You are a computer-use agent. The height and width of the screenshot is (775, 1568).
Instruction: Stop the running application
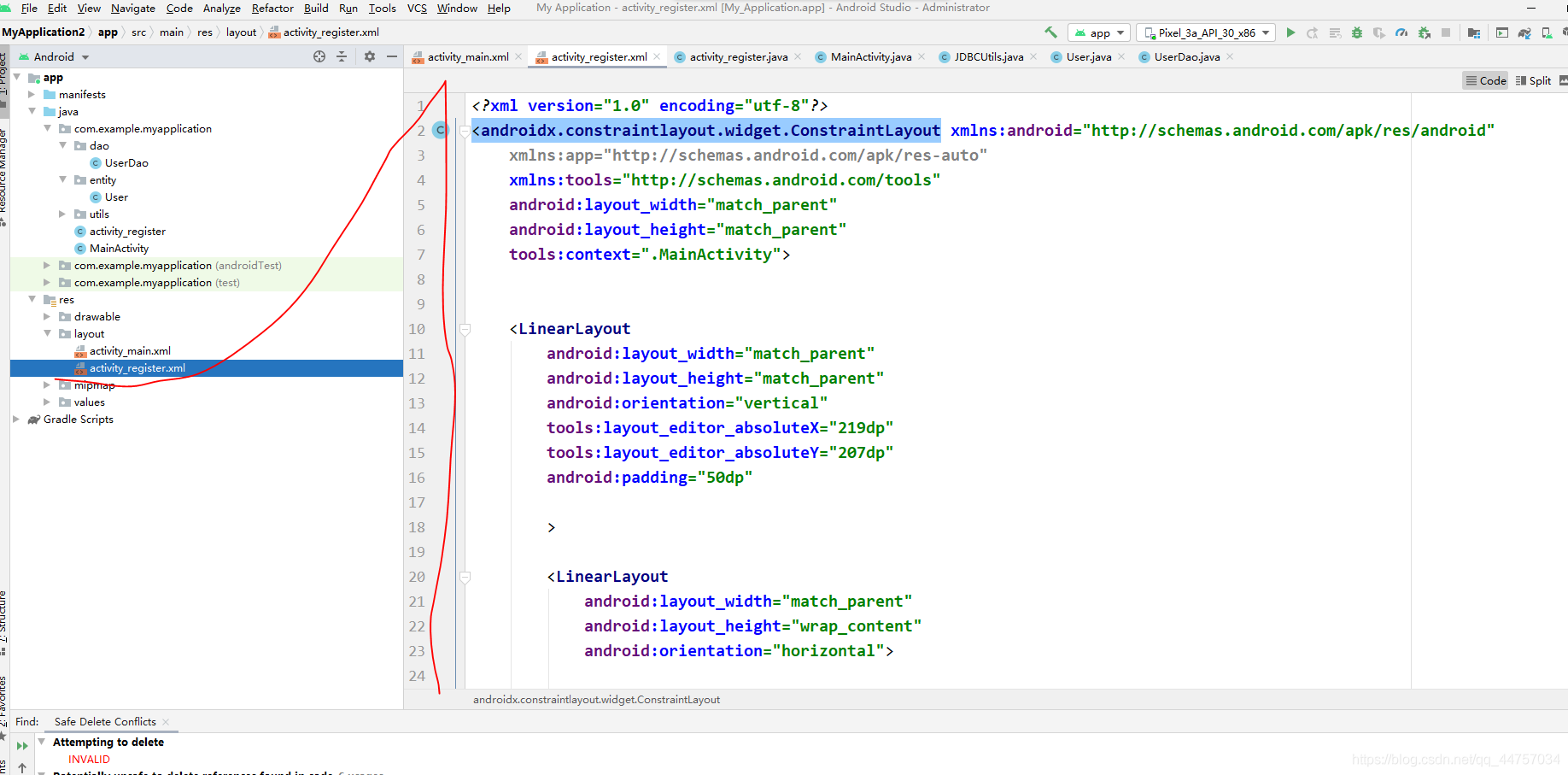point(1446,32)
